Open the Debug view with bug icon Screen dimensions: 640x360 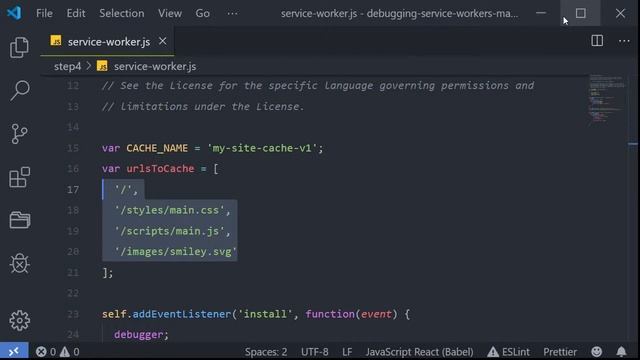[x=19, y=263]
